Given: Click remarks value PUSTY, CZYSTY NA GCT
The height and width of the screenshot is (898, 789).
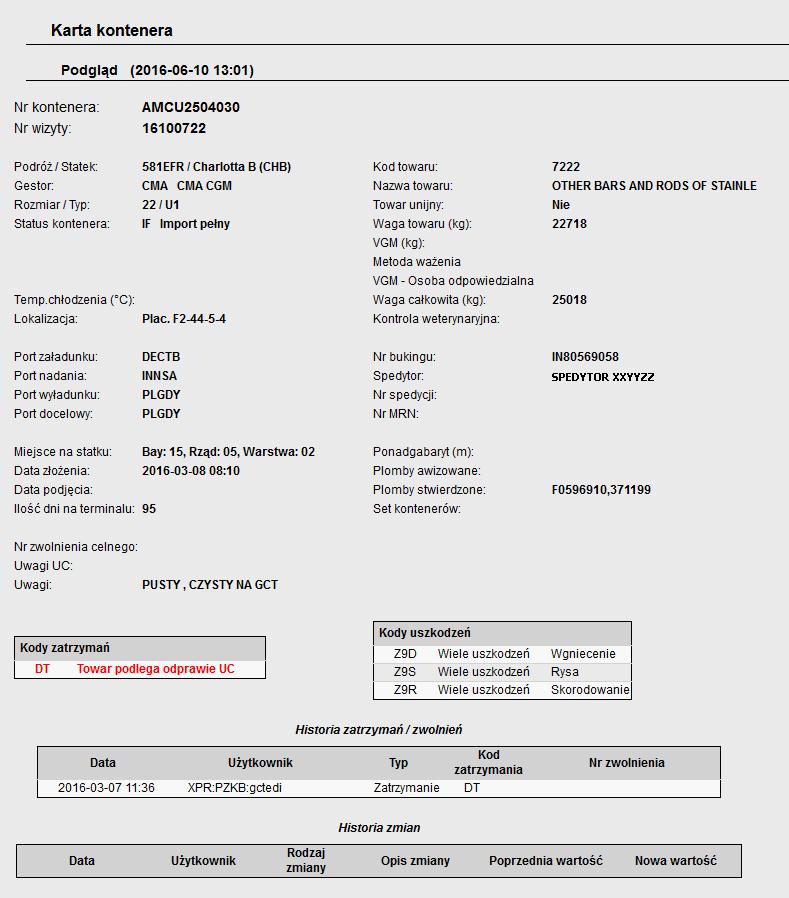Looking at the screenshot, I should point(210,585).
